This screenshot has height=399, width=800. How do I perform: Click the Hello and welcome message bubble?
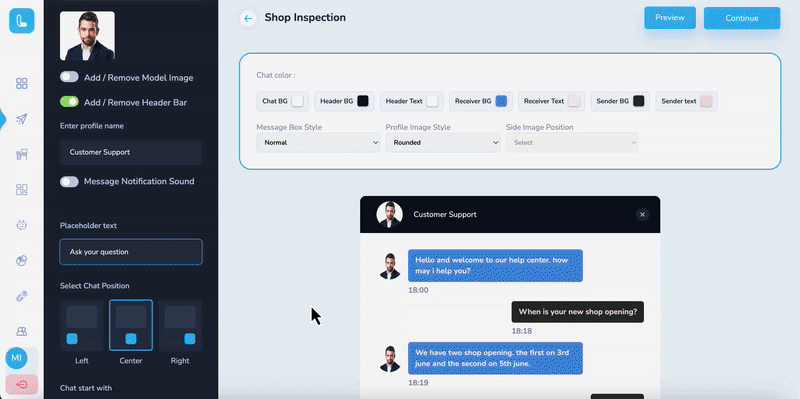click(495, 265)
